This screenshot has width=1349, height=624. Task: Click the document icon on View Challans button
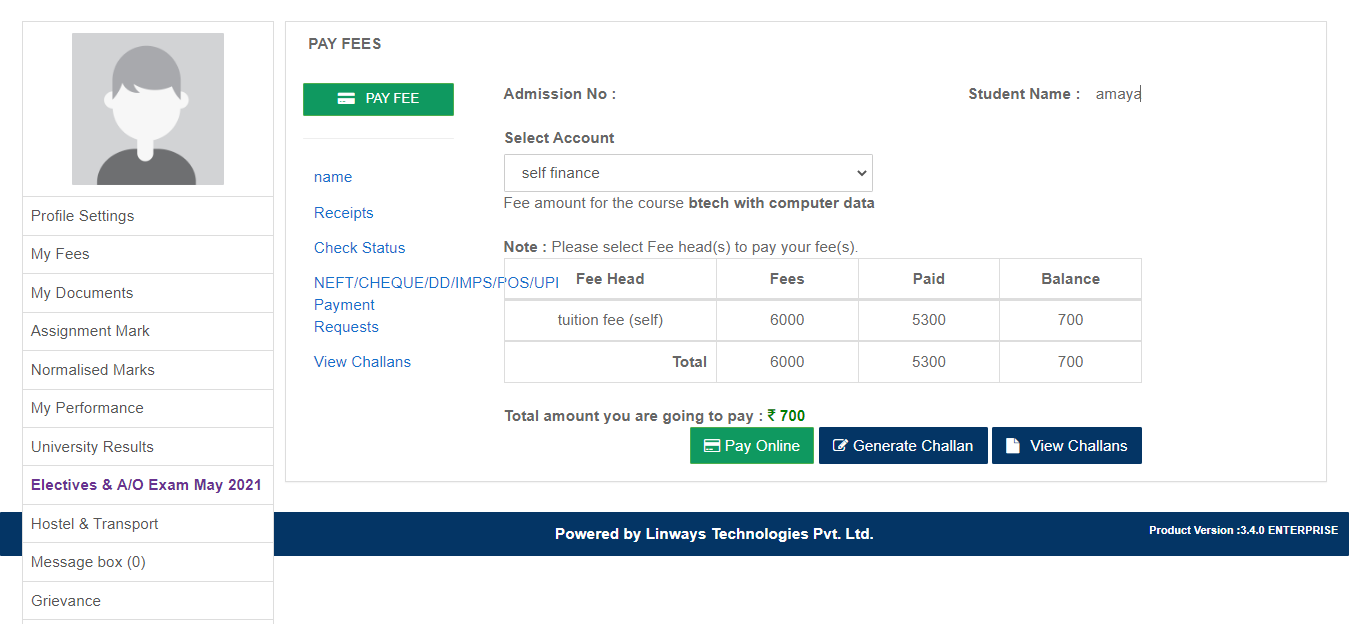[1012, 445]
